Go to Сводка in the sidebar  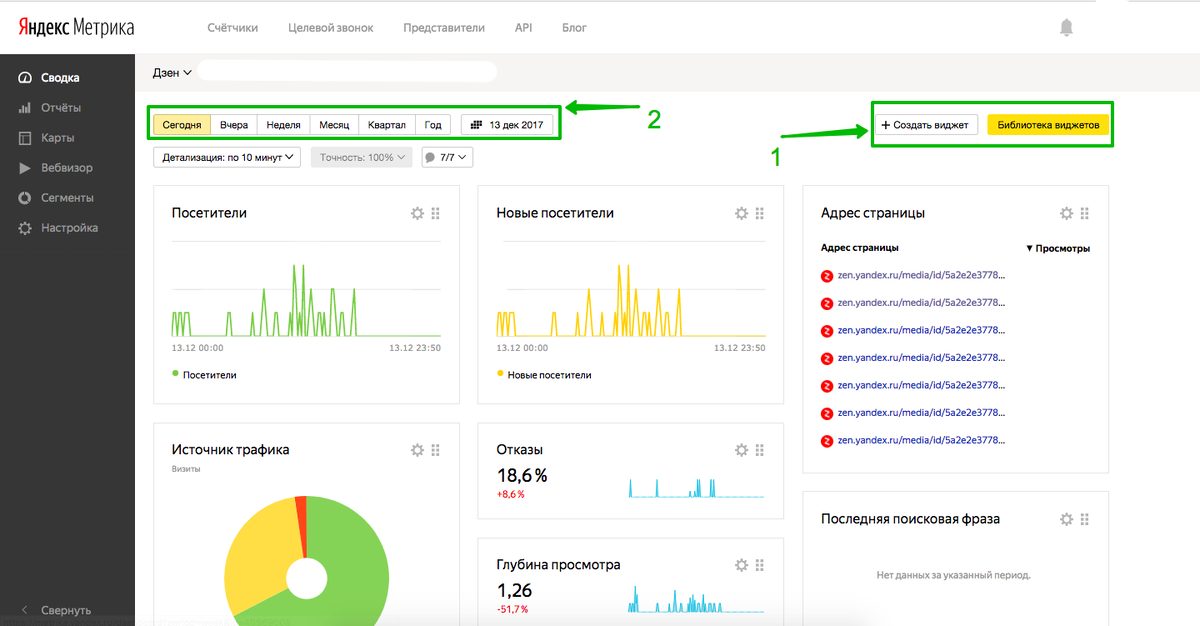click(60, 78)
